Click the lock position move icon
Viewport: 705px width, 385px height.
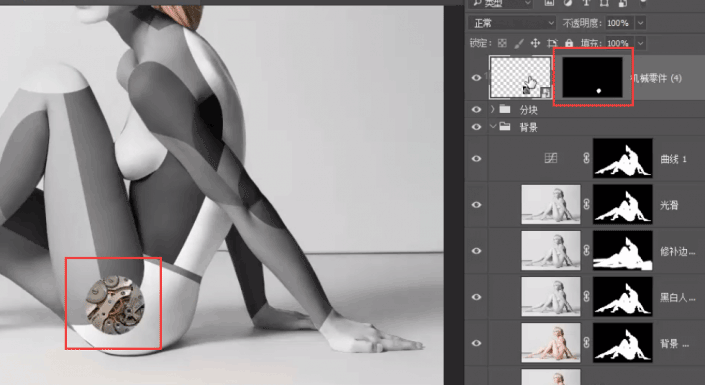535,43
